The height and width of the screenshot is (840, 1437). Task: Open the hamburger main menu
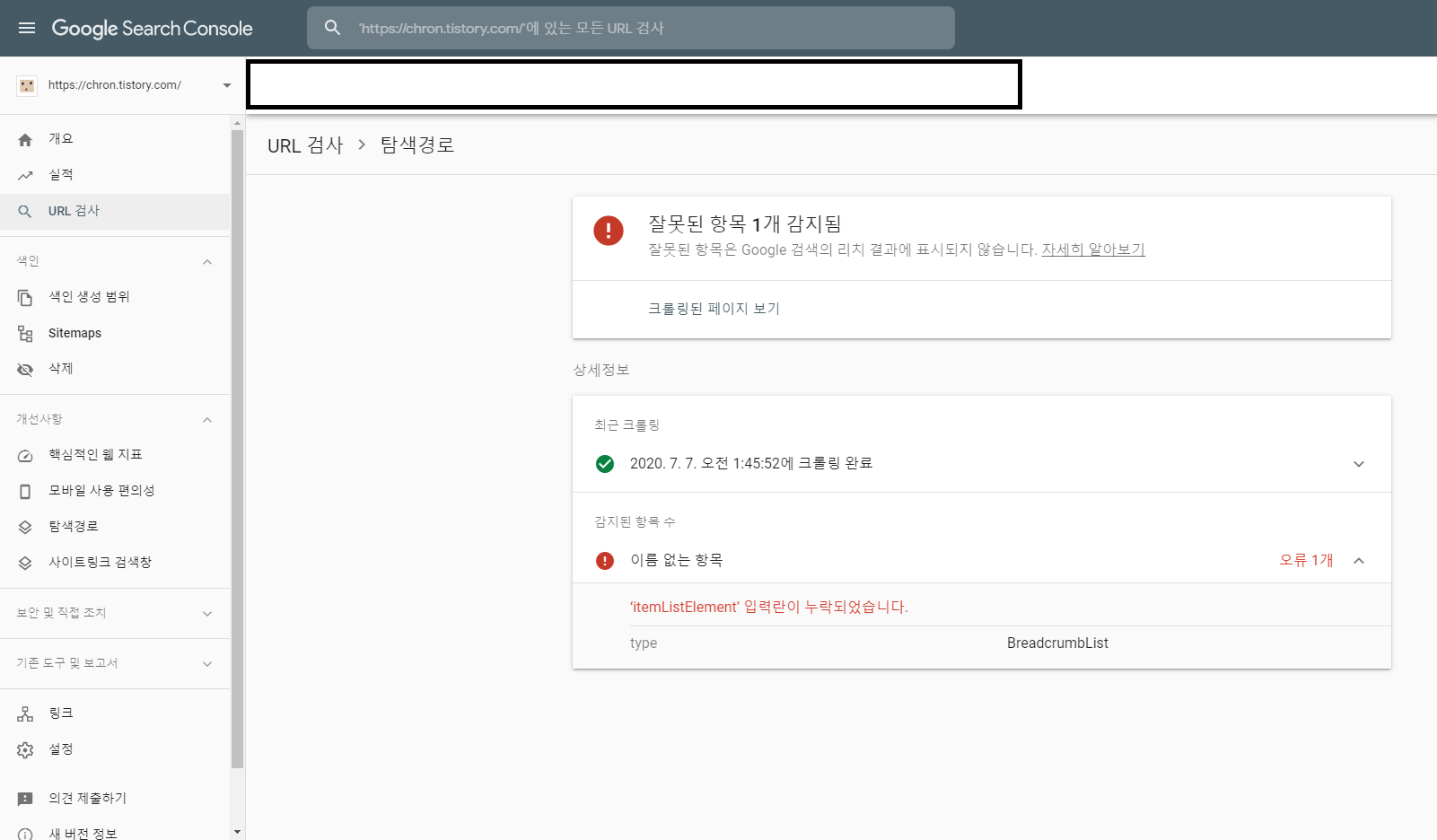pyautogui.click(x=27, y=28)
